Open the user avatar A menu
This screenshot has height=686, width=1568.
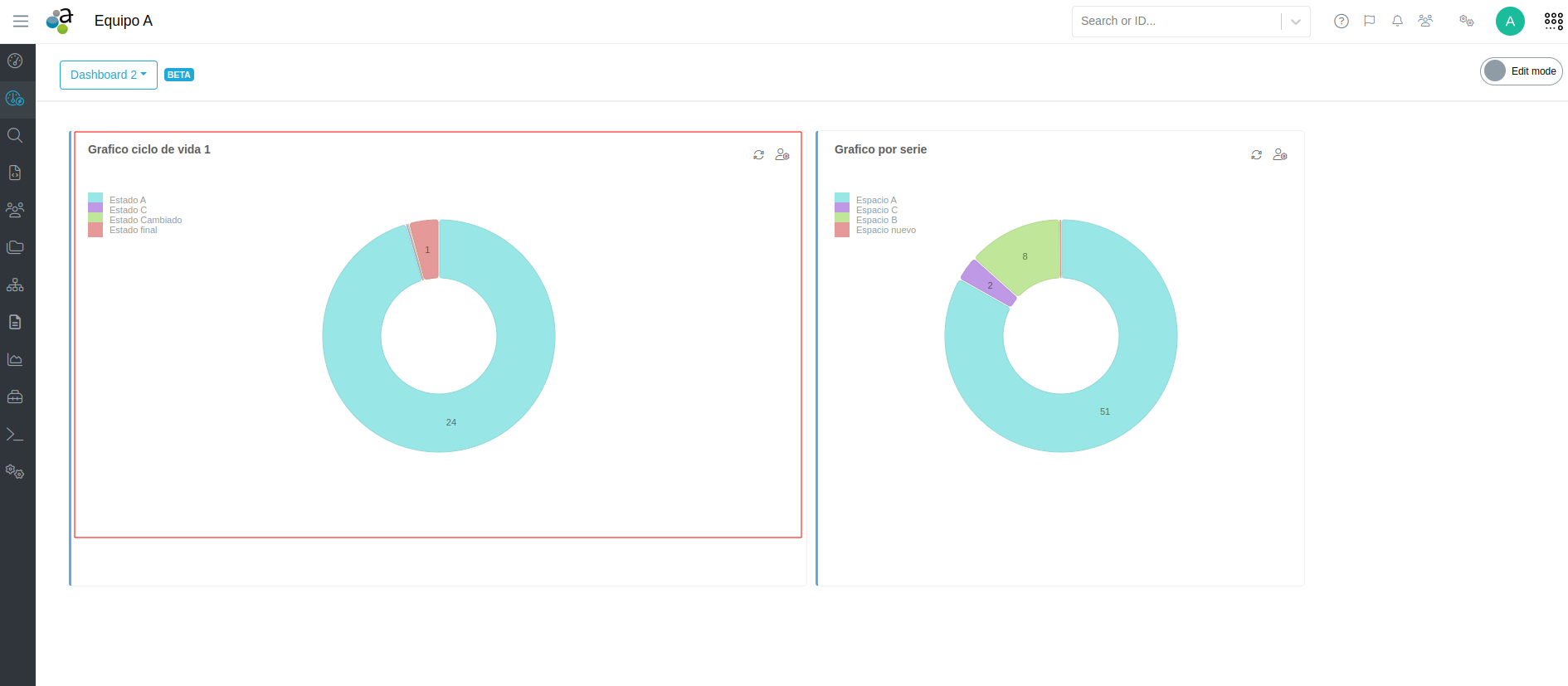tap(1509, 22)
